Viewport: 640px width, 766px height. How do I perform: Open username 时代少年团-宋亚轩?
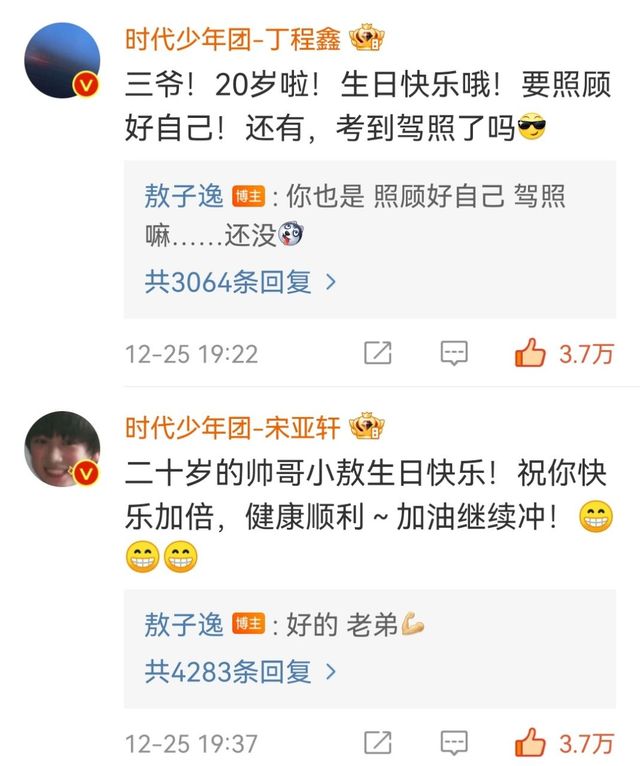click(233, 427)
